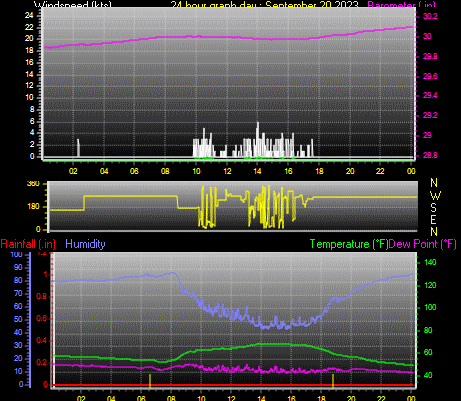Click the S compass direction letter
The height and width of the screenshot is (401, 461).
coord(433,207)
